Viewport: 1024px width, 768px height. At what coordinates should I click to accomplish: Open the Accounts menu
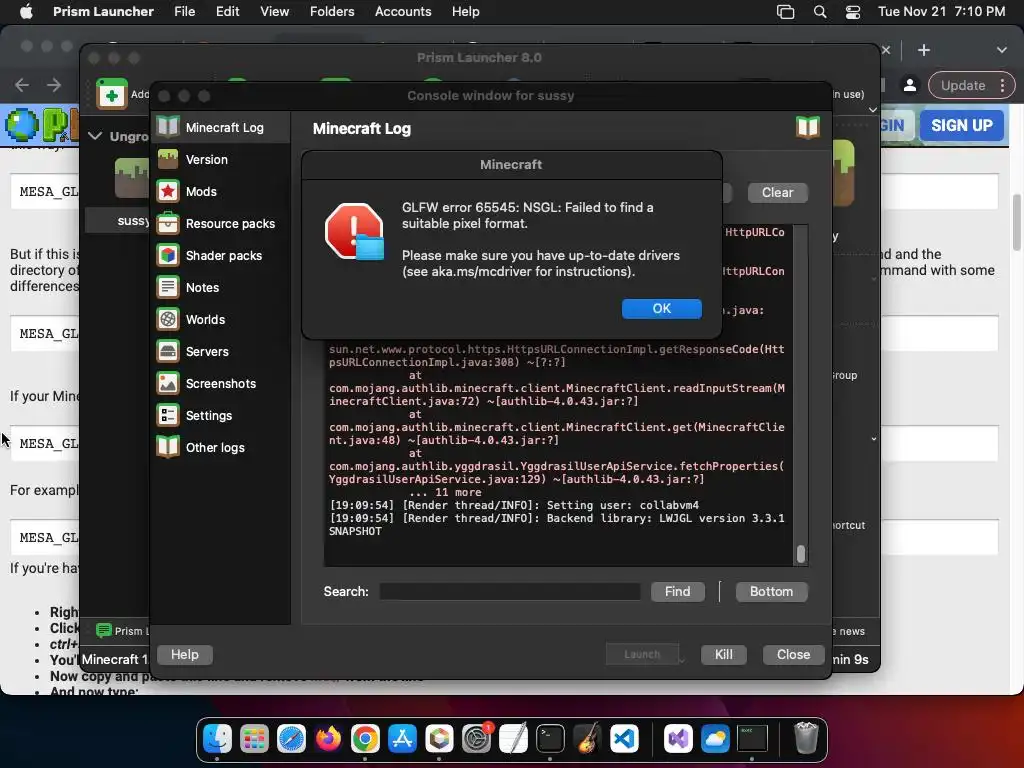(x=403, y=12)
